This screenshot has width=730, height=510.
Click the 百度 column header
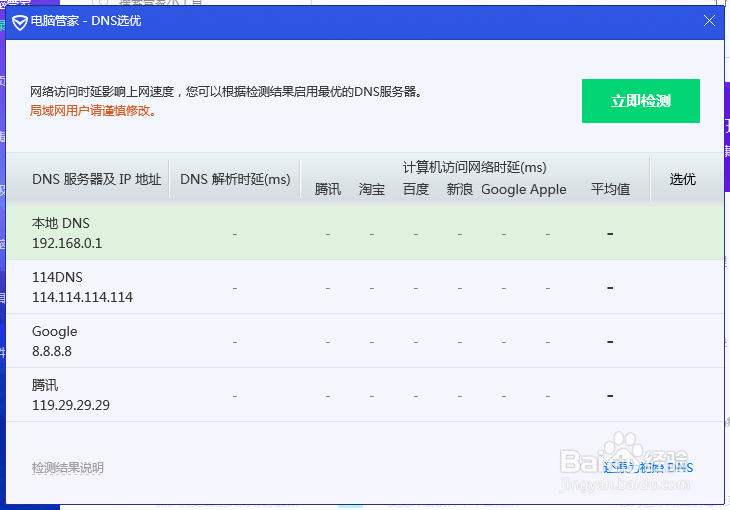tap(416, 190)
